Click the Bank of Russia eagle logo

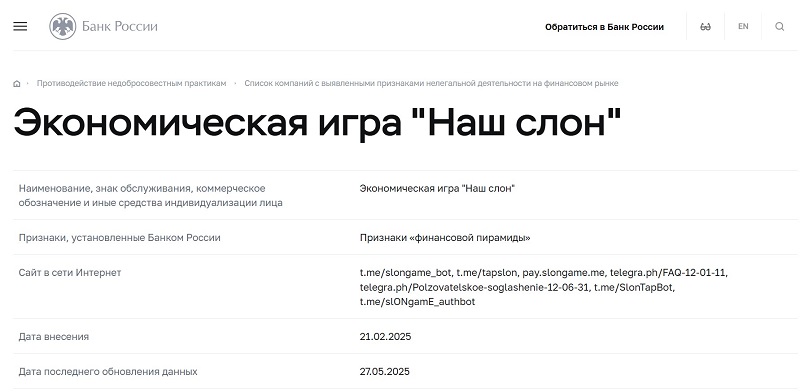62,27
